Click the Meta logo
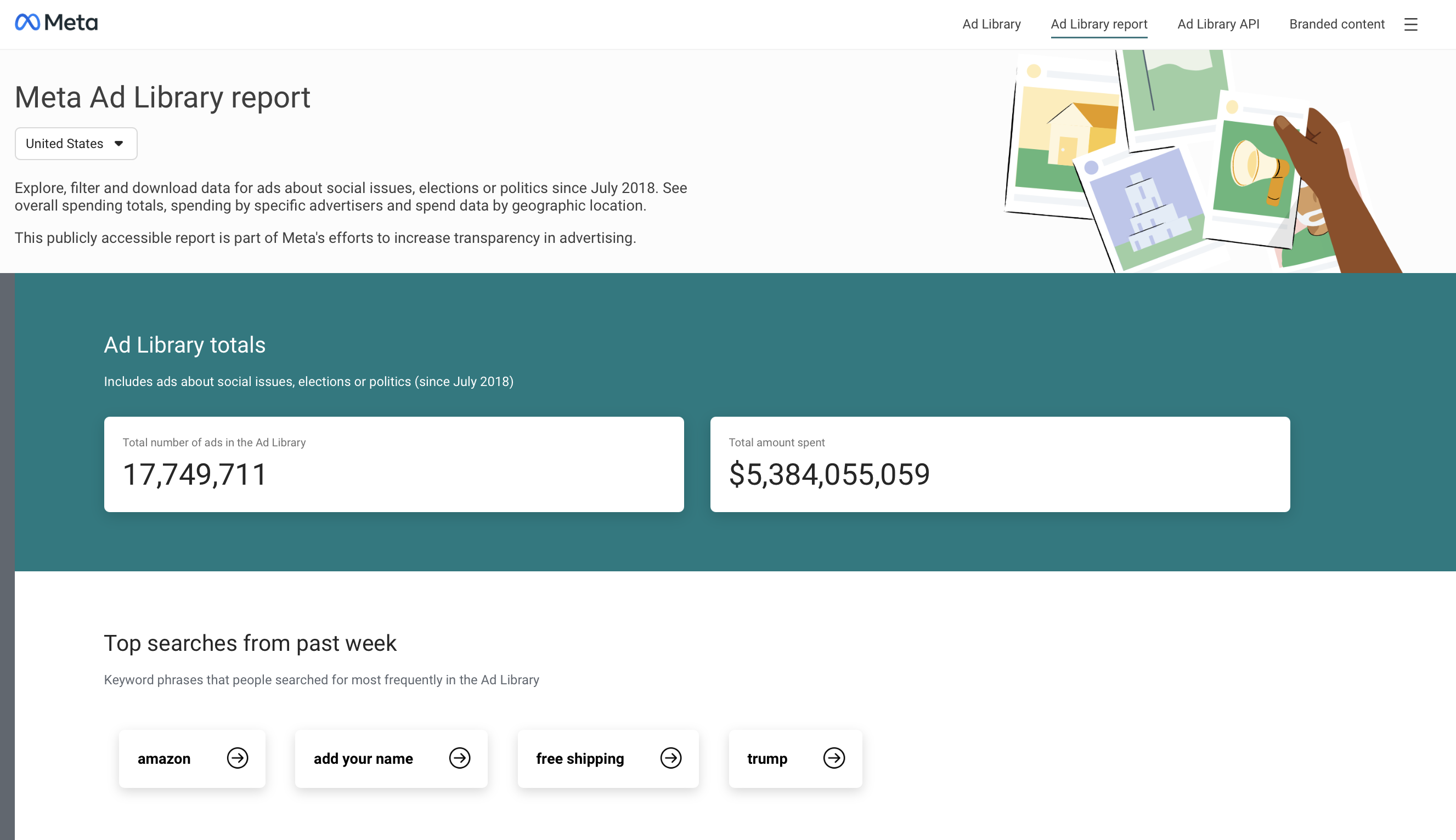The image size is (1456, 840). click(55, 22)
